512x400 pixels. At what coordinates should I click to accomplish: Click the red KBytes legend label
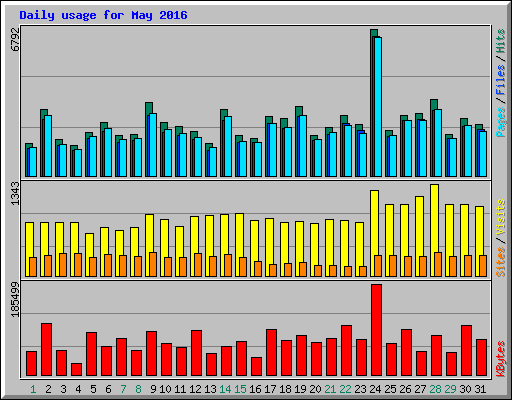click(x=500, y=359)
